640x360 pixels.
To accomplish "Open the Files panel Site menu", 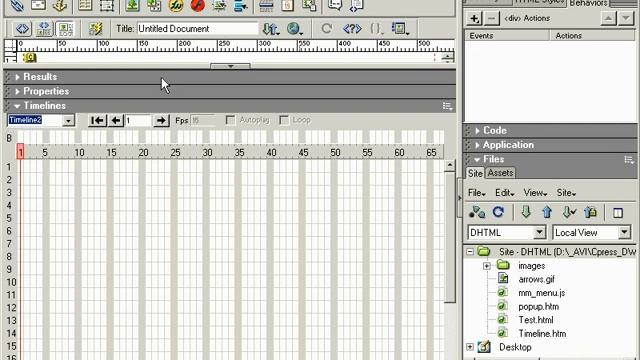I will (567, 193).
